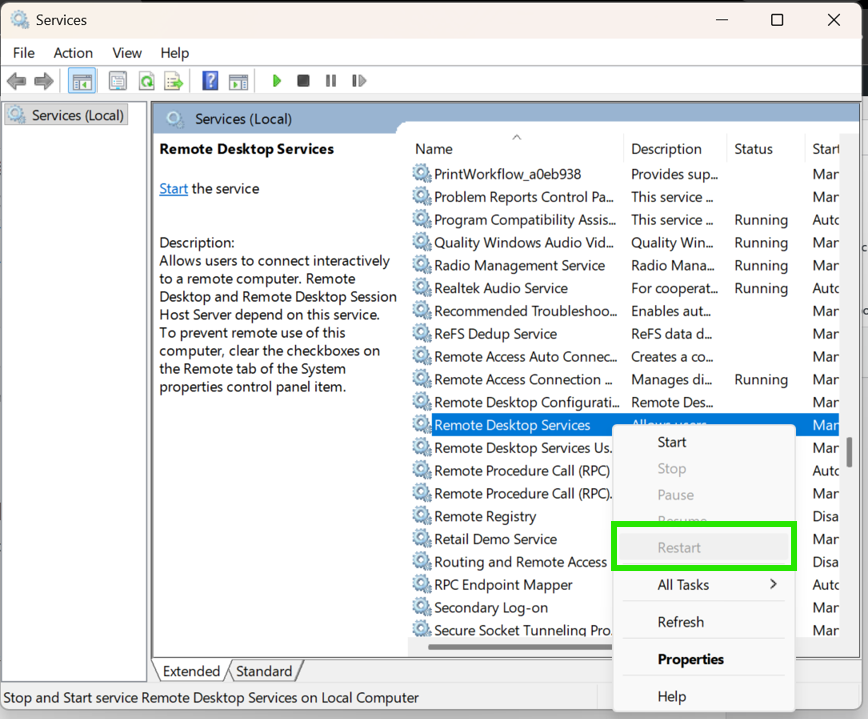Click the Refresh toolbar icon
The height and width of the screenshot is (719, 868).
(x=146, y=81)
